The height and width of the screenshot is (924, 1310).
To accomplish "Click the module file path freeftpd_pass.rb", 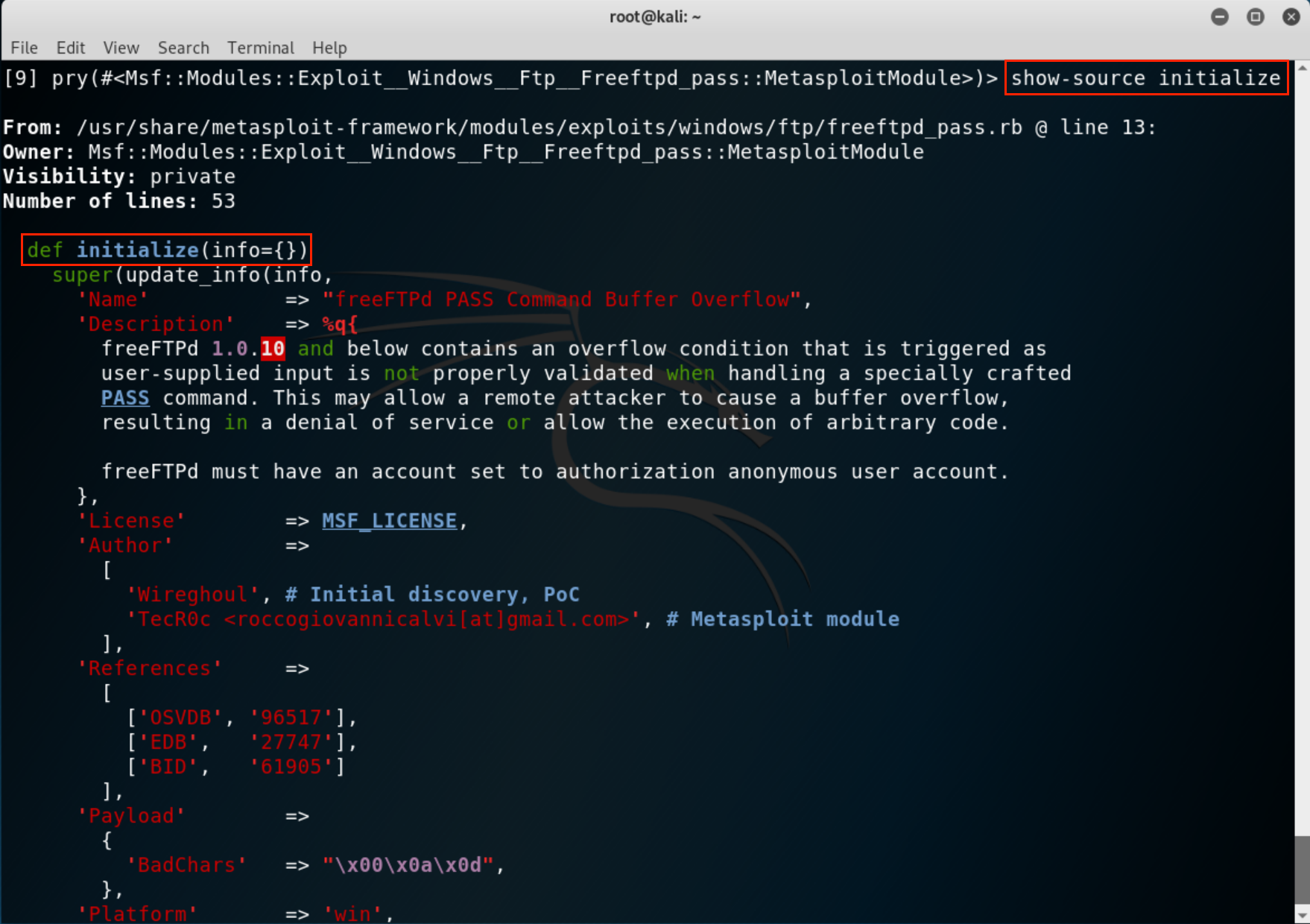I will [x=550, y=127].
